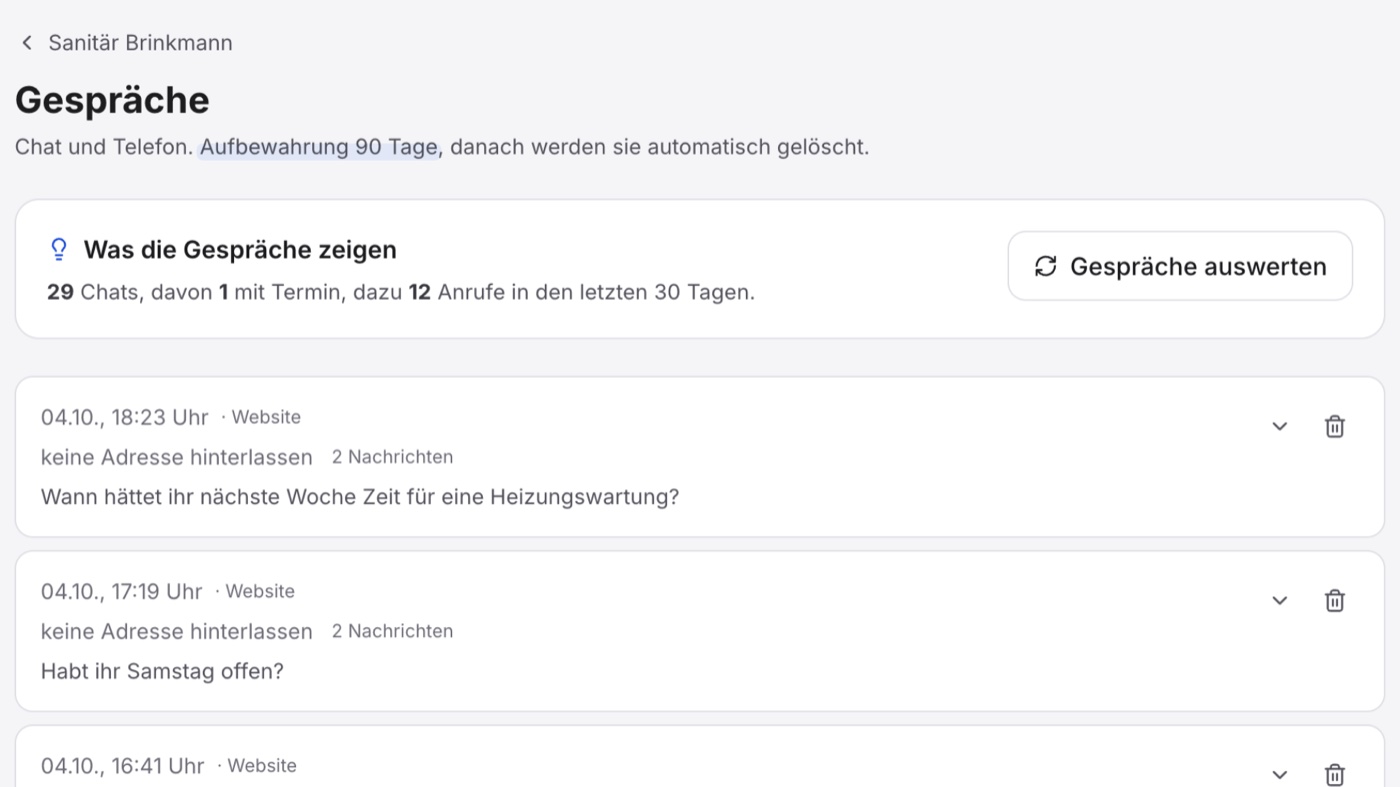The height and width of the screenshot is (787, 1400).
Task: Click the '04.10., 16:41 Uhr' timestamp
Action: (123, 766)
